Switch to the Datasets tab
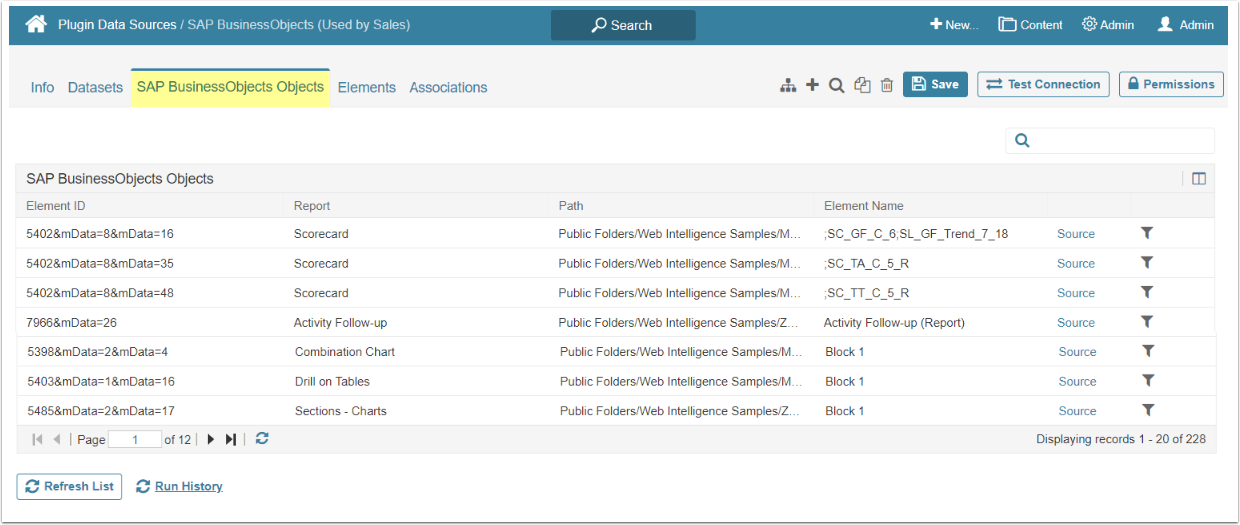This screenshot has width=1240, height=525. click(95, 87)
